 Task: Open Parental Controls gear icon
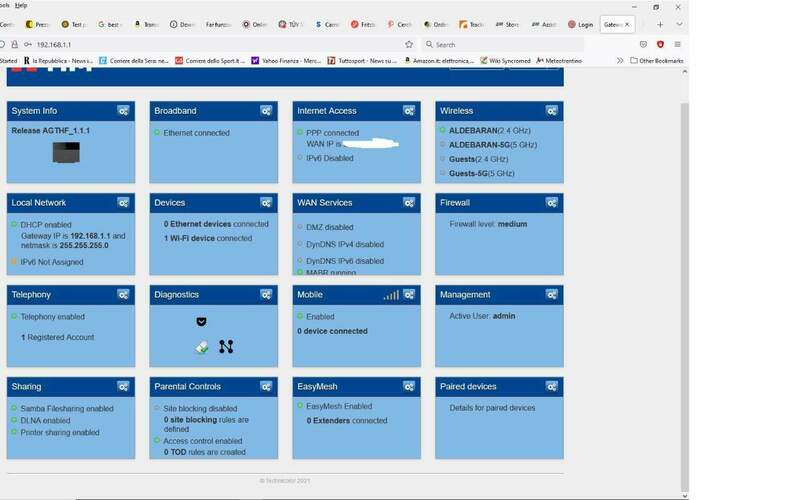(266, 386)
